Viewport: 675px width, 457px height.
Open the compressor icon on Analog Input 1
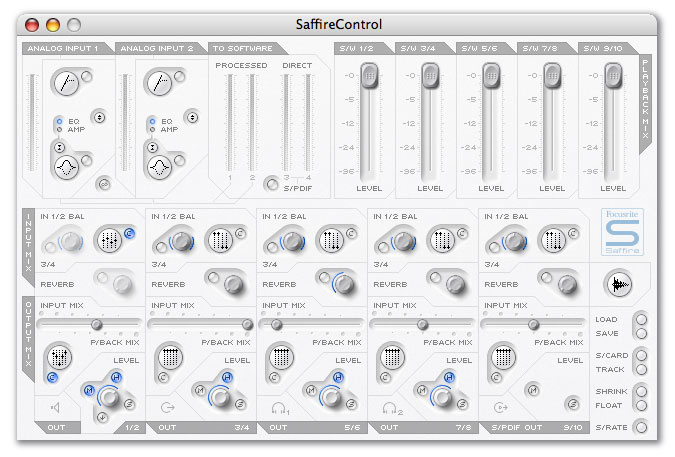[x=64, y=84]
